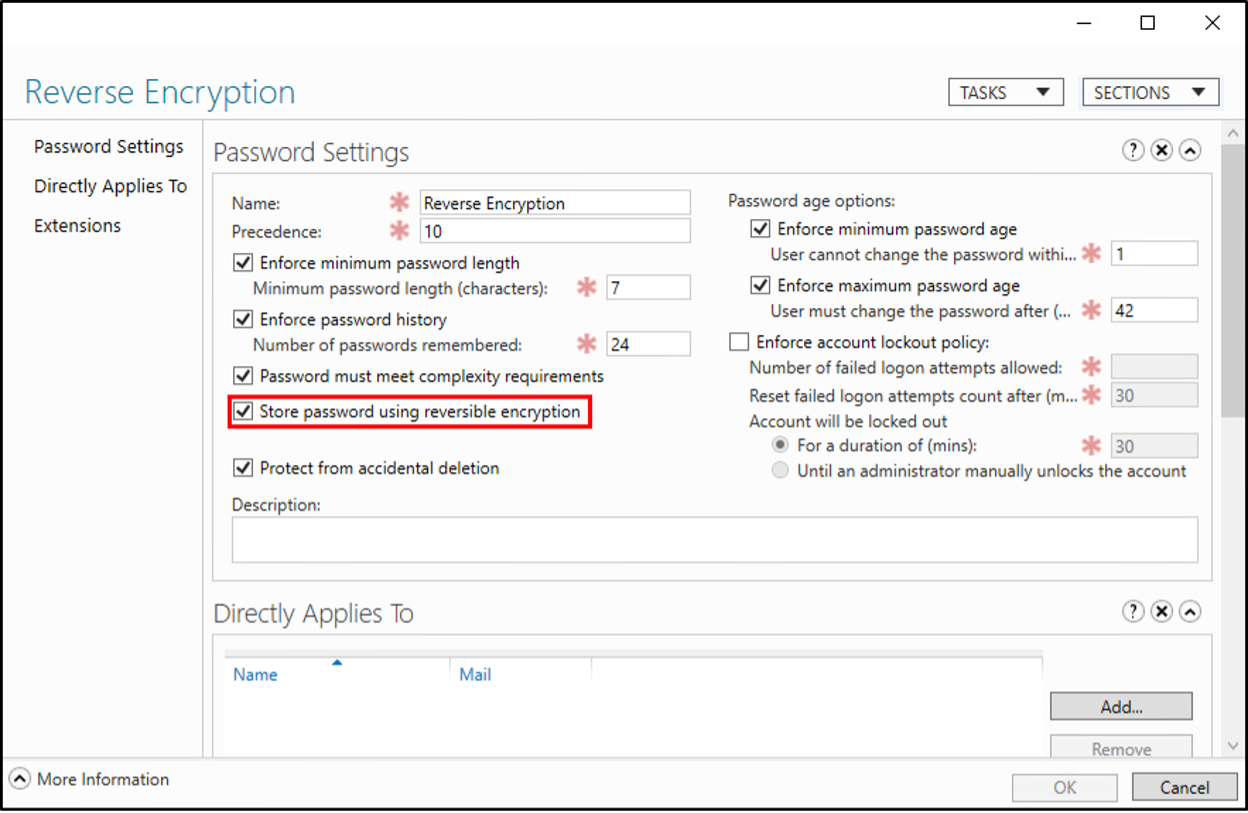Open the SECTIONS dropdown
The width and height of the screenshot is (1248, 813).
click(1151, 92)
